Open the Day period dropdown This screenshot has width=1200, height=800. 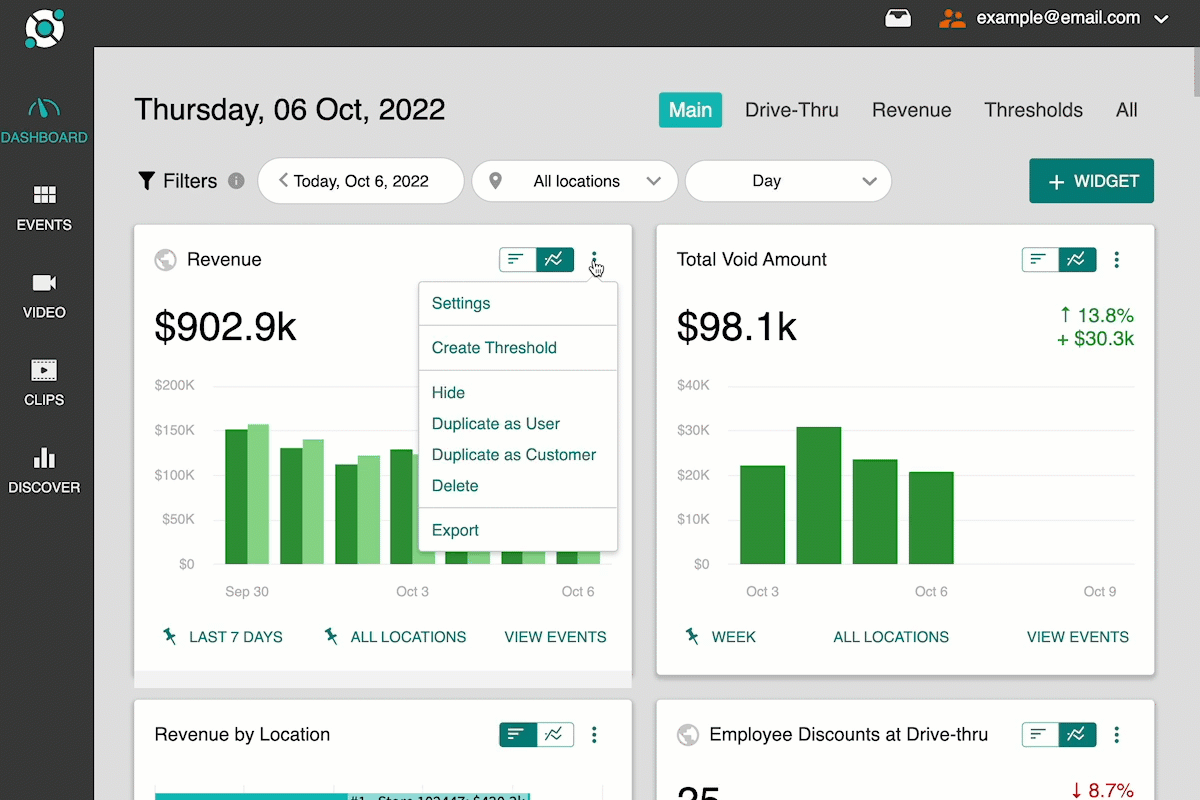point(788,181)
